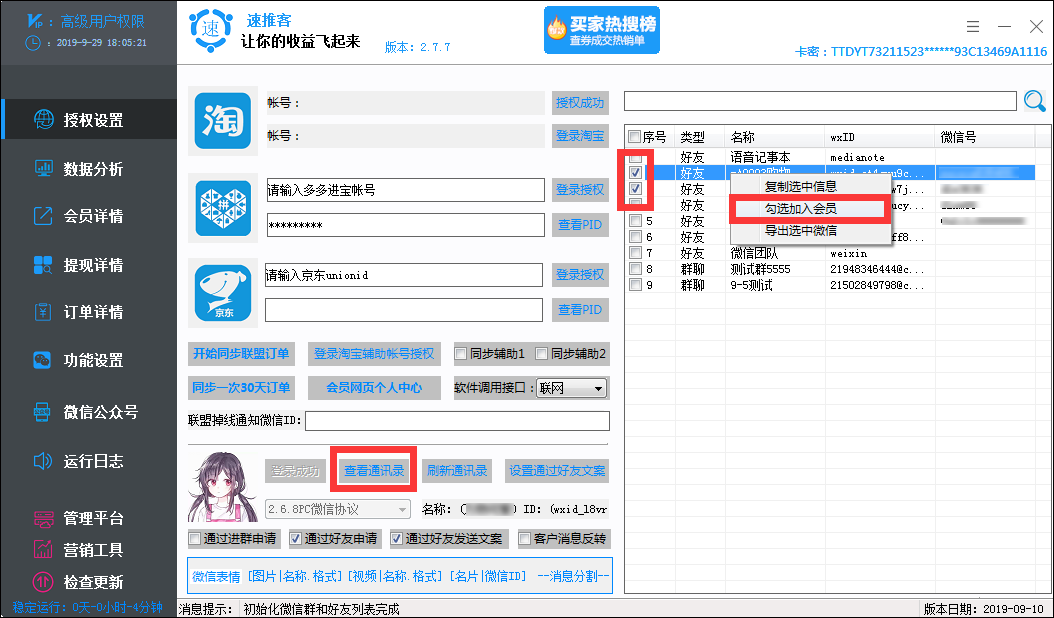
Task: Uncheck 通过好友发送文案 checkbox
Action: (396, 538)
